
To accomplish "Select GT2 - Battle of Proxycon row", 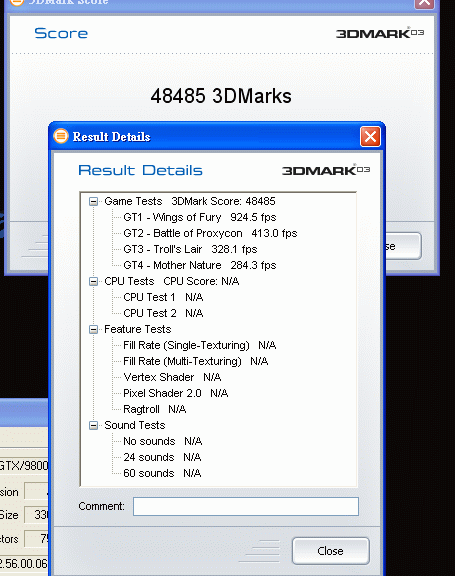I will [210, 233].
